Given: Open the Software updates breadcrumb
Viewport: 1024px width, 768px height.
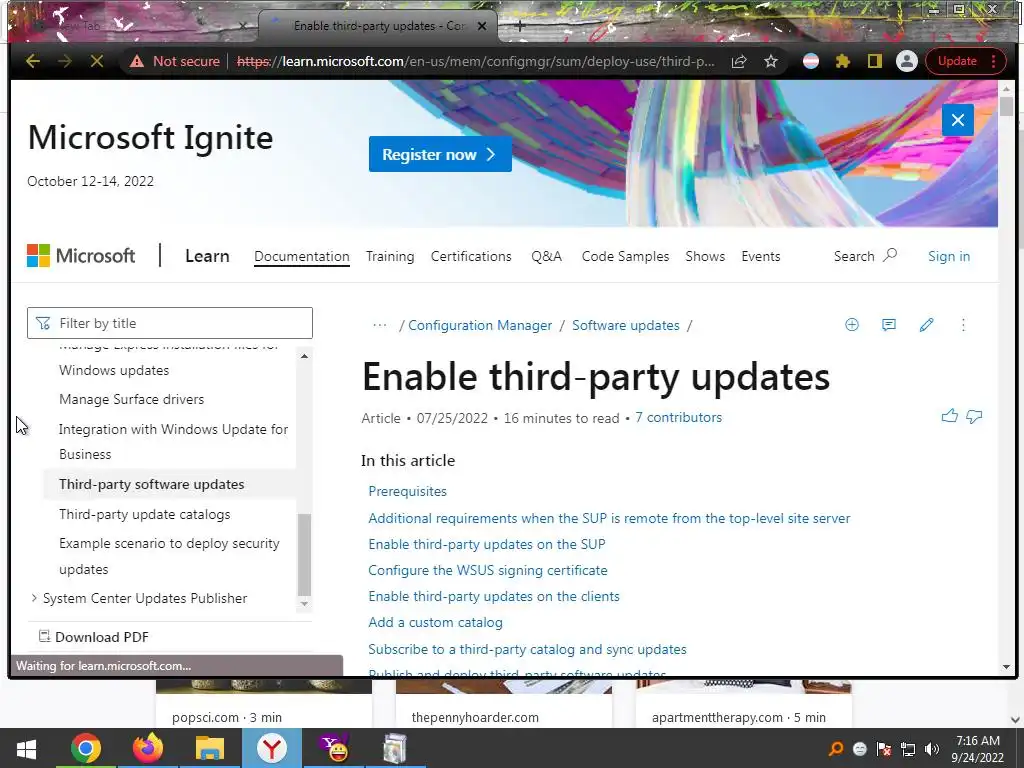Looking at the screenshot, I should 626,325.
